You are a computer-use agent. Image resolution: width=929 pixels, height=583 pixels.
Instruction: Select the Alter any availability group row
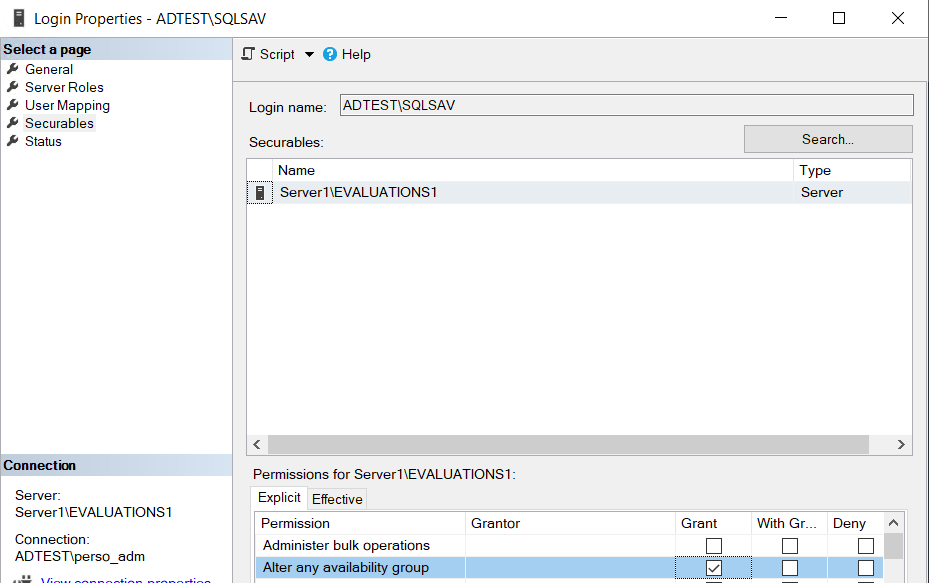(x=569, y=568)
